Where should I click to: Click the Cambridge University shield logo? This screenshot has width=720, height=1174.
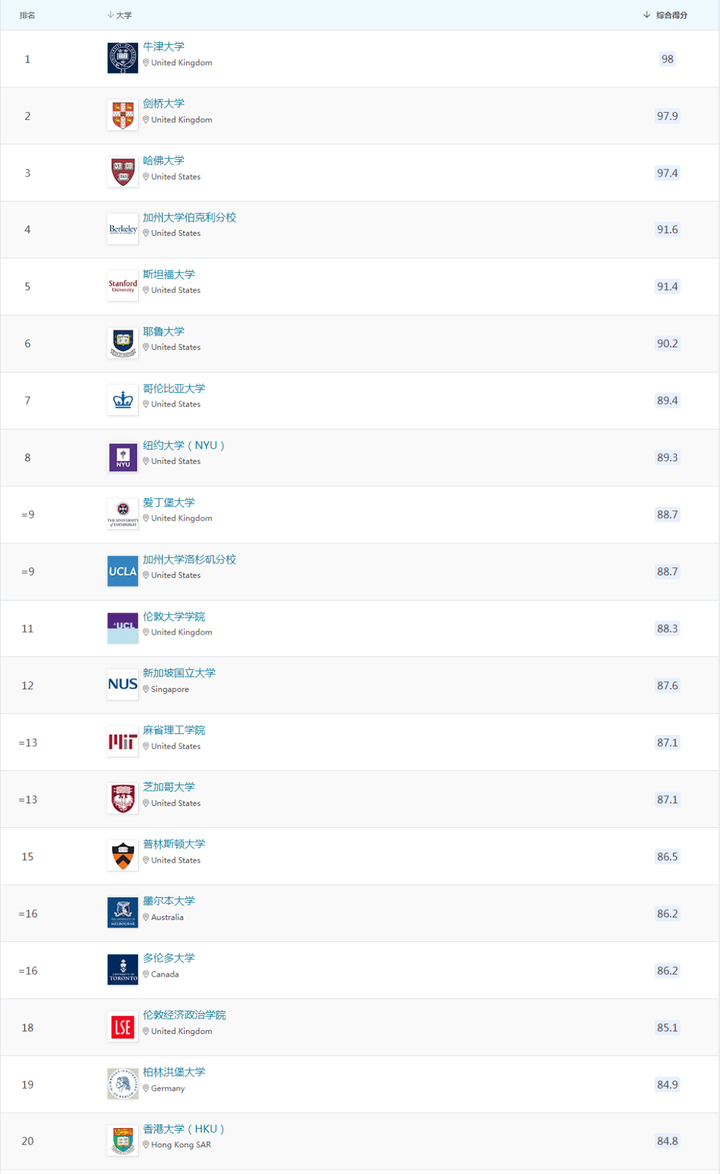pyautogui.click(x=123, y=115)
